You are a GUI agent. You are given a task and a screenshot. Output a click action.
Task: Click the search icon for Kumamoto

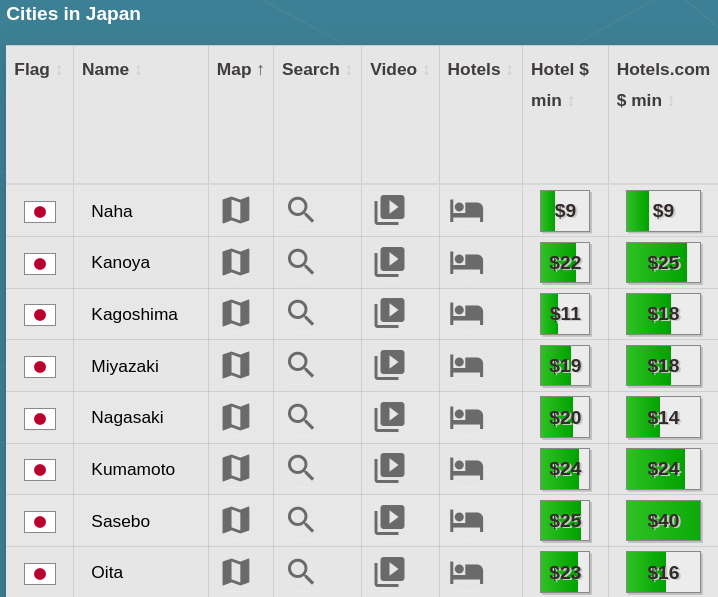pos(301,468)
